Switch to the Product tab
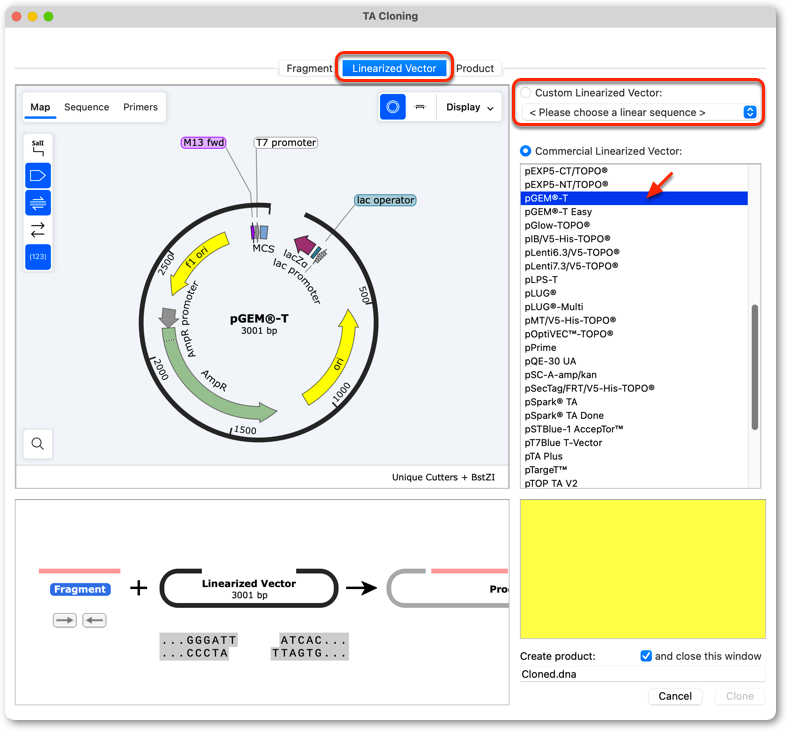 [475, 69]
